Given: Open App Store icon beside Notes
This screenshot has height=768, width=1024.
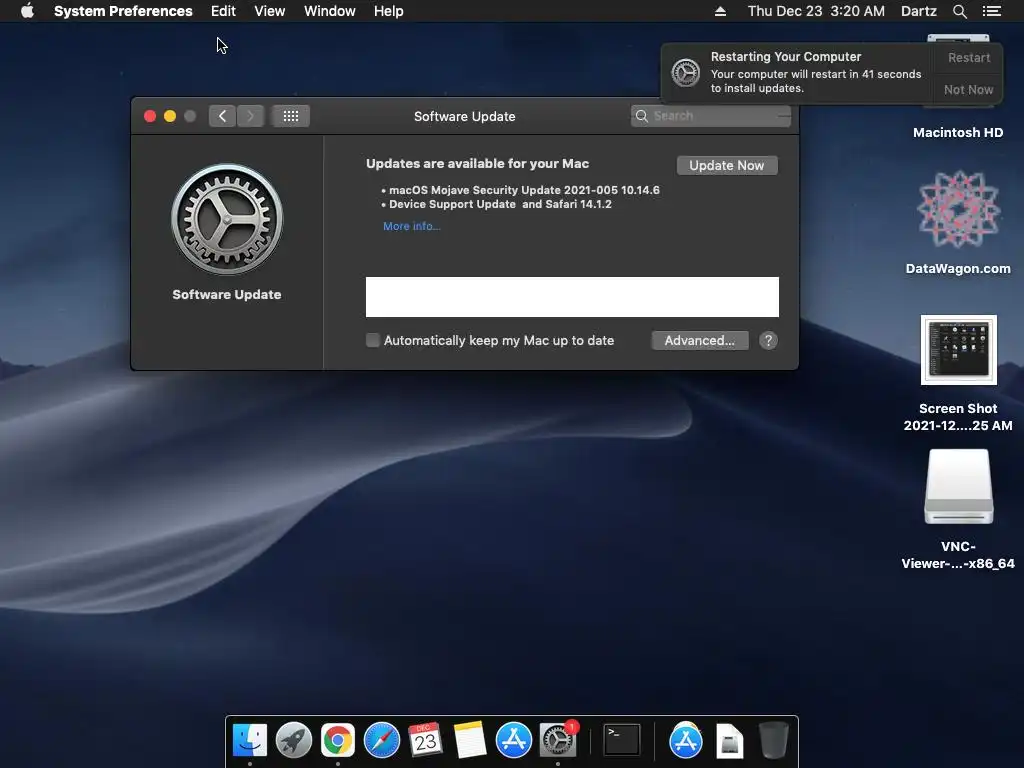Looking at the screenshot, I should [x=513, y=740].
